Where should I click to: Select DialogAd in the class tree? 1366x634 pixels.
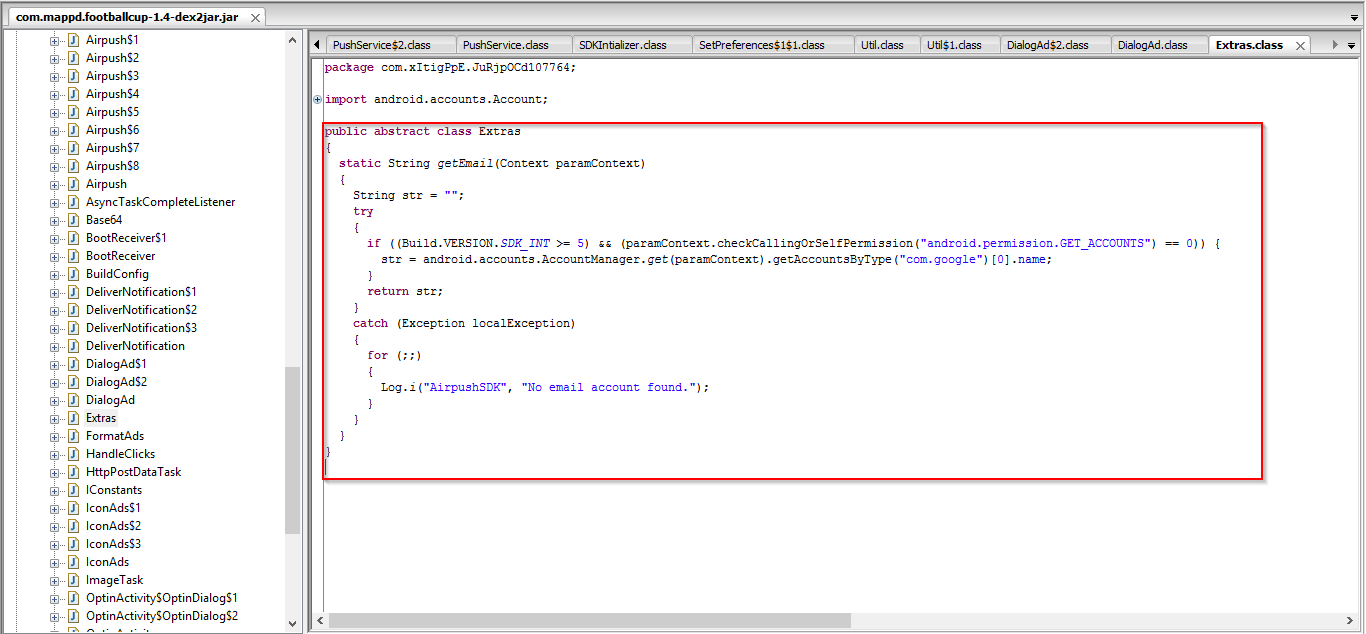click(110, 400)
